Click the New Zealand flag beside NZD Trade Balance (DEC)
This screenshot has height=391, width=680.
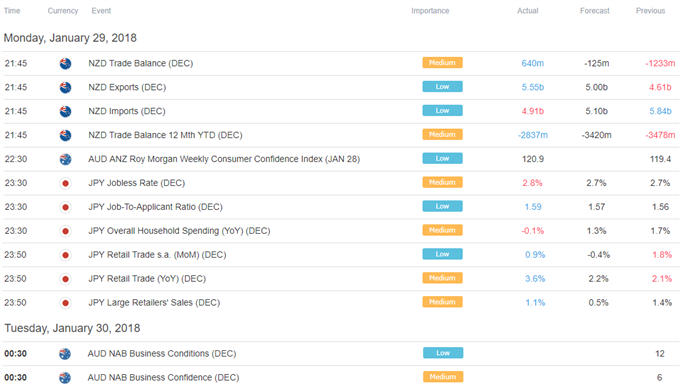click(x=65, y=63)
